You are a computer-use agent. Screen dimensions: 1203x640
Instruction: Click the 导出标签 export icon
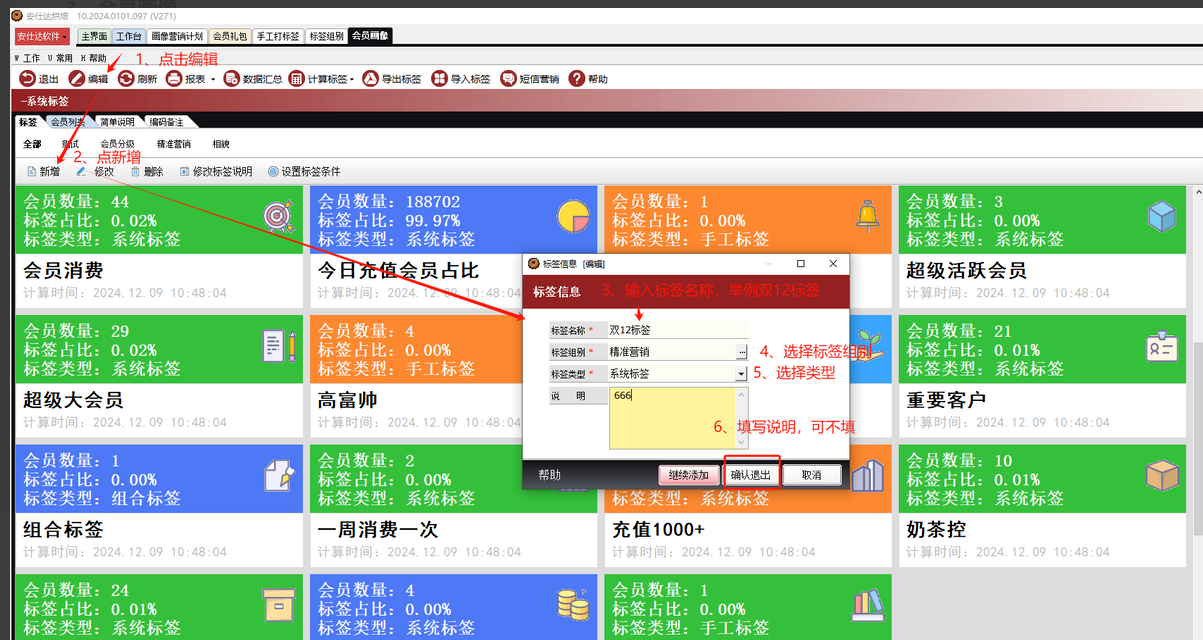pos(370,79)
